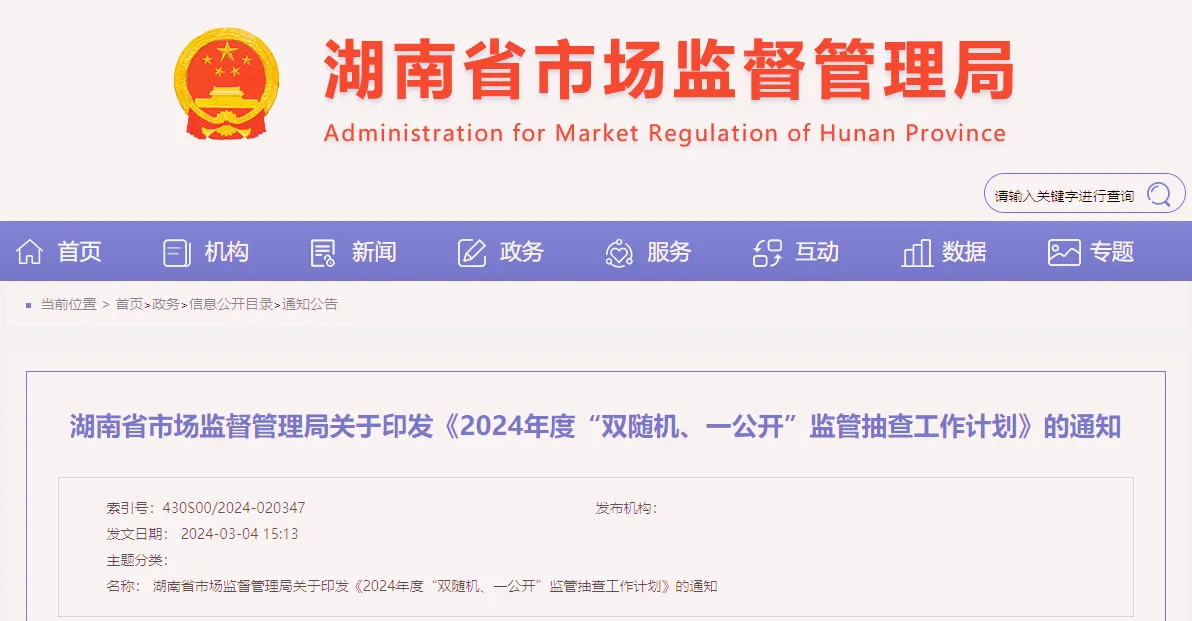Click the 专题 picture icon
The height and width of the screenshot is (621, 1192).
coord(1064,252)
